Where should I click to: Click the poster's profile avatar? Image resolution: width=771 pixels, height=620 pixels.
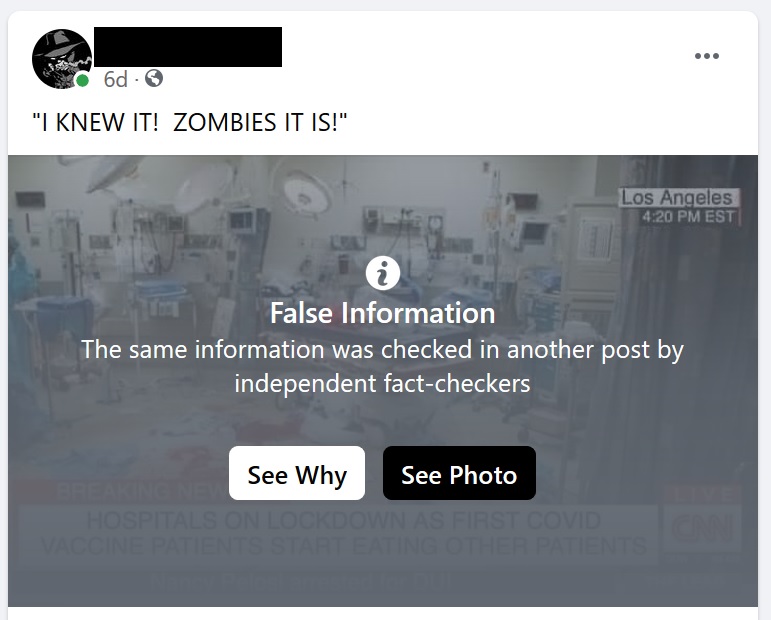click(x=62, y=59)
